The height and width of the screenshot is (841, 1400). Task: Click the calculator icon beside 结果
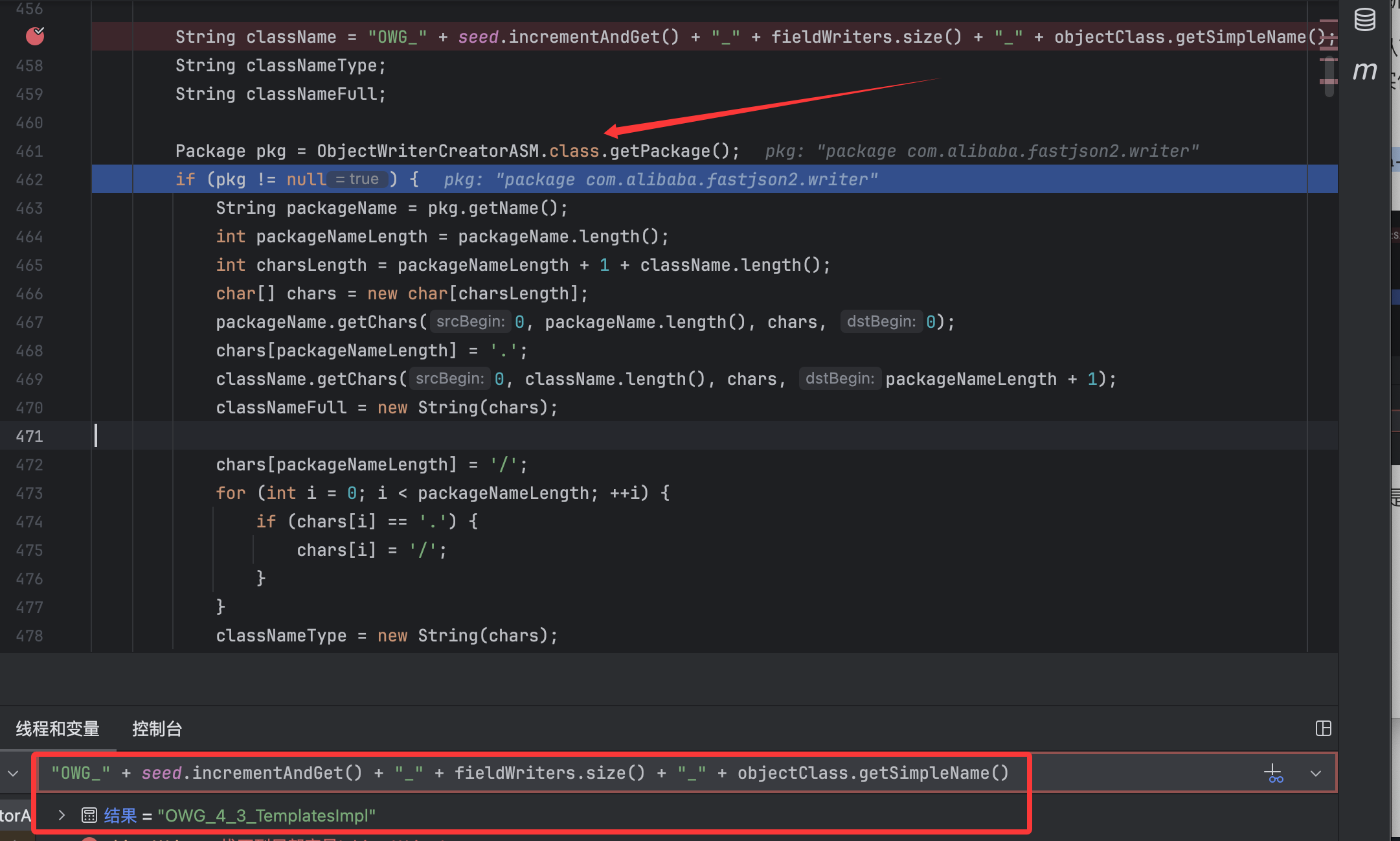[x=89, y=815]
